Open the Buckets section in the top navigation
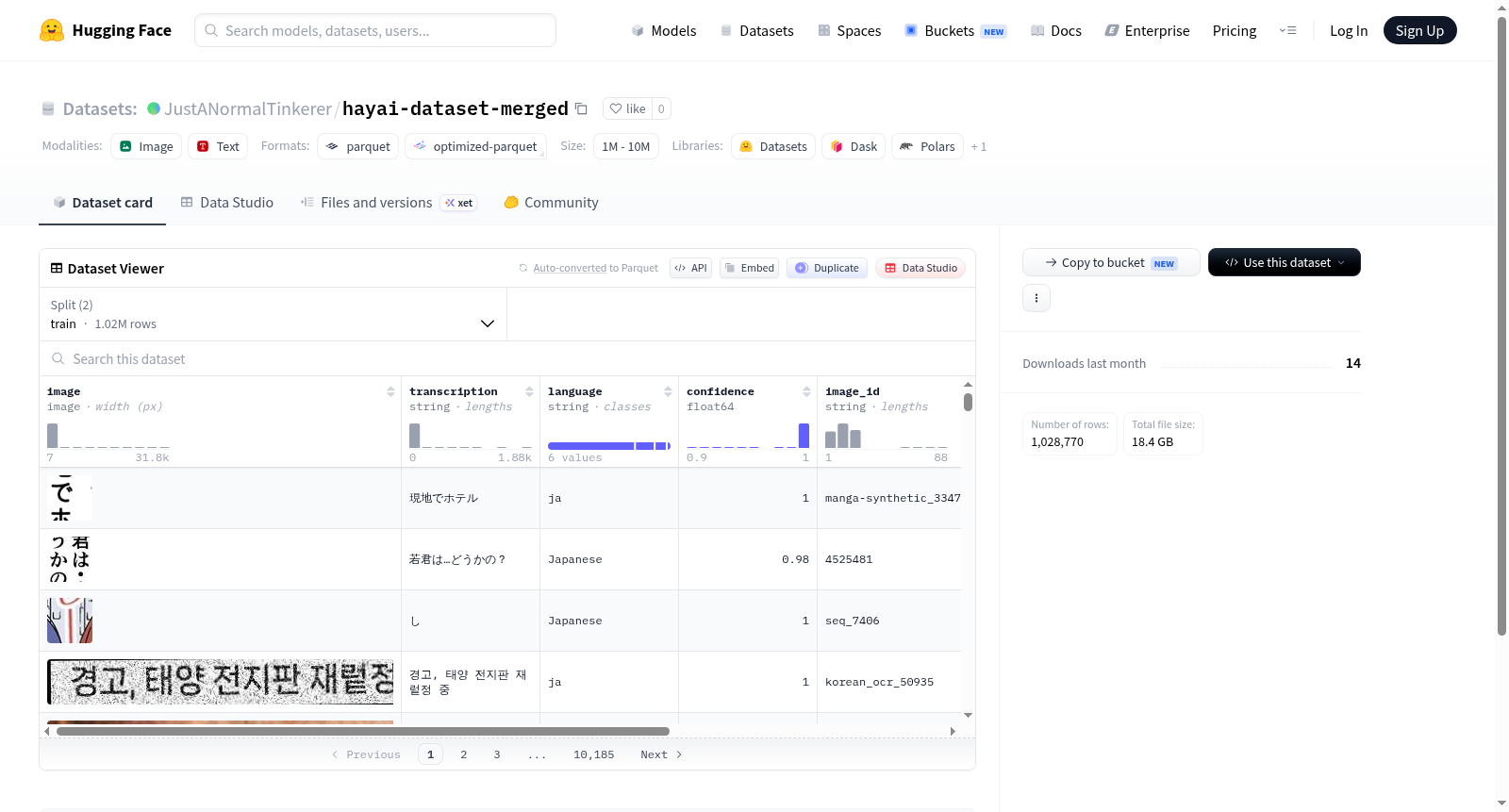 pyautogui.click(x=955, y=31)
